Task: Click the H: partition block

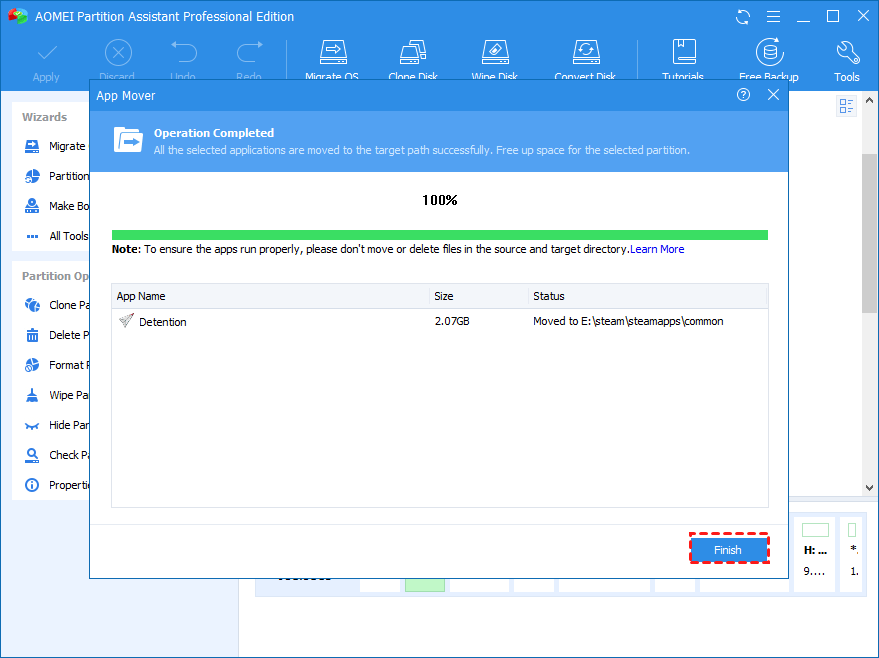Action: tap(815, 554)
